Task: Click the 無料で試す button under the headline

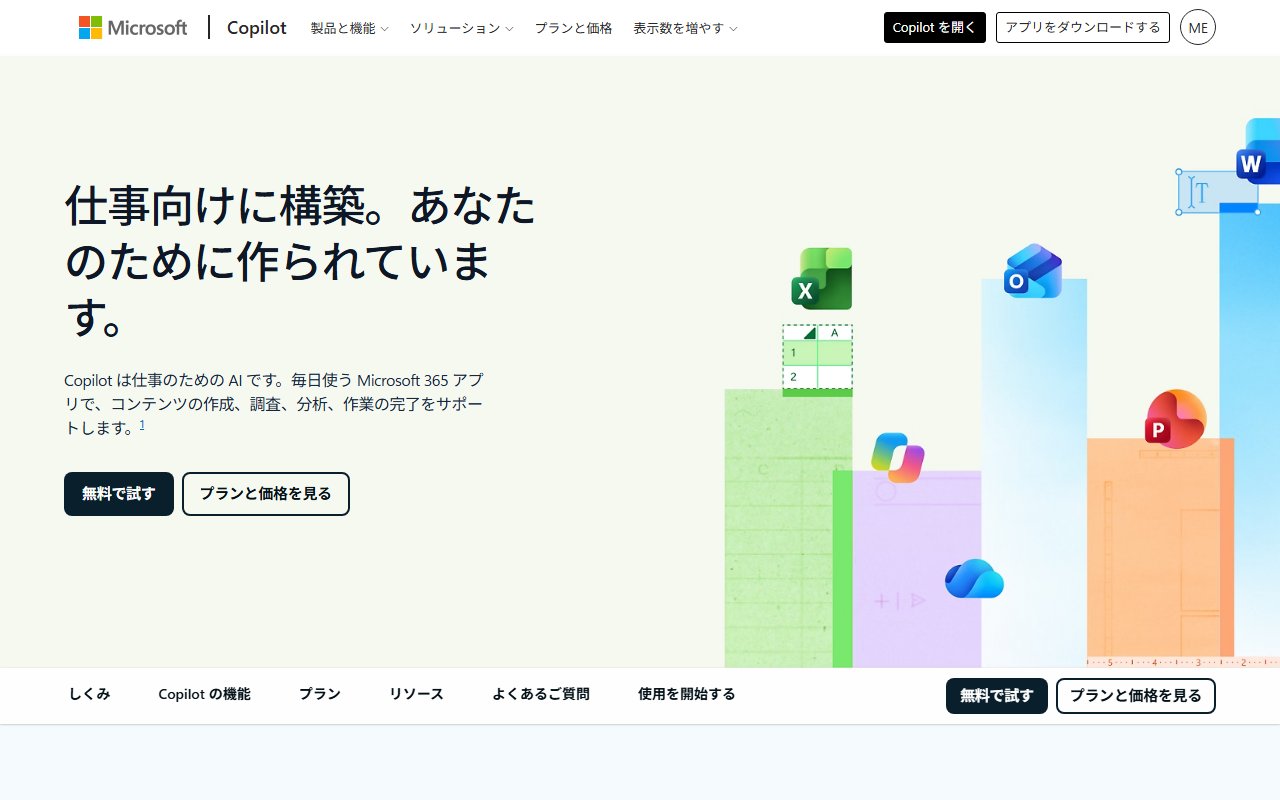Action: click(119, 494)
